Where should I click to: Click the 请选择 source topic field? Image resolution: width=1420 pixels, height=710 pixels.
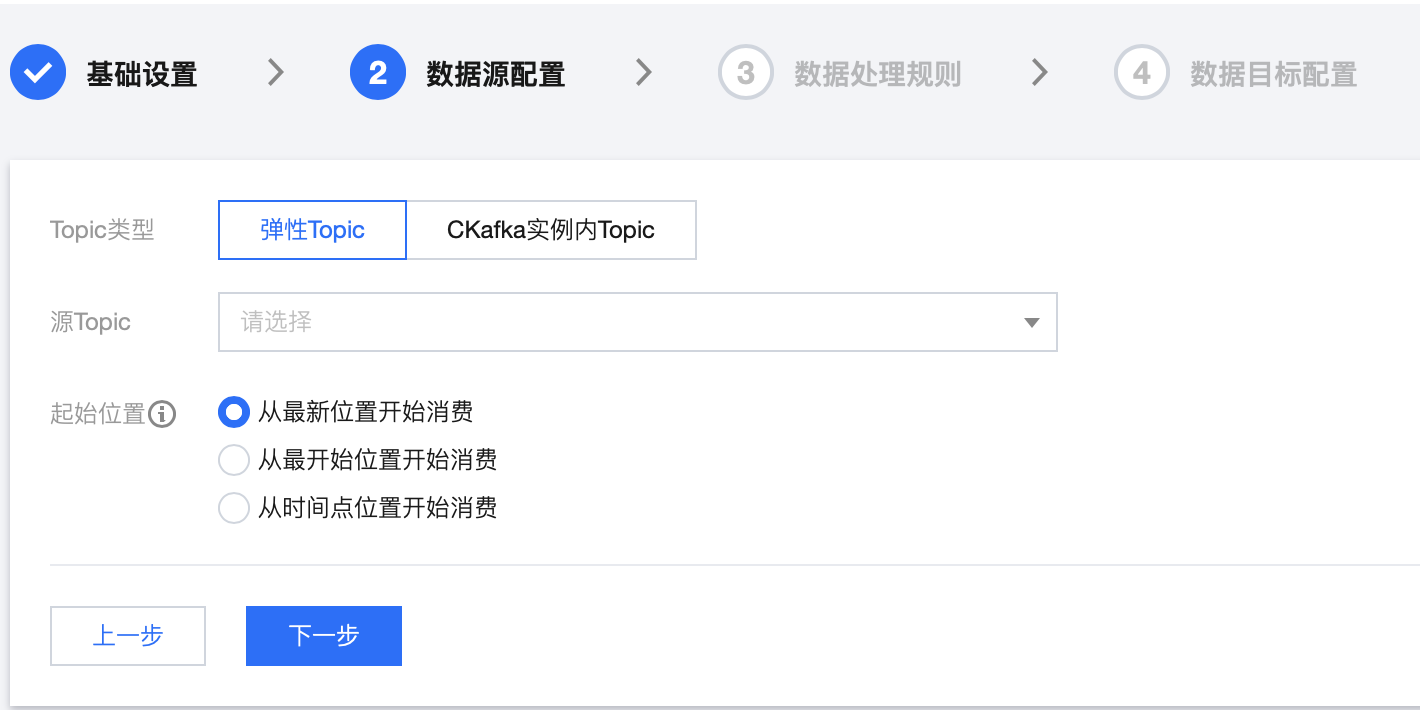click(638, 322)
